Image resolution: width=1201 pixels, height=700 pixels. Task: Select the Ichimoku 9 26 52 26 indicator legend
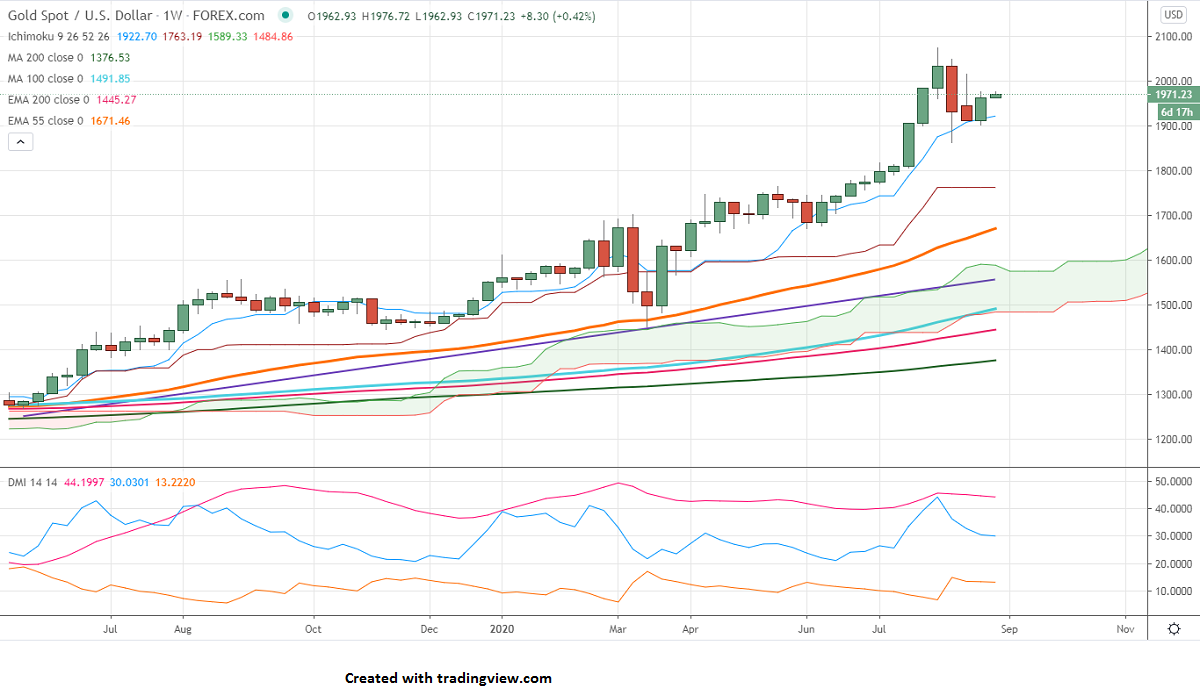coord(58,36)
